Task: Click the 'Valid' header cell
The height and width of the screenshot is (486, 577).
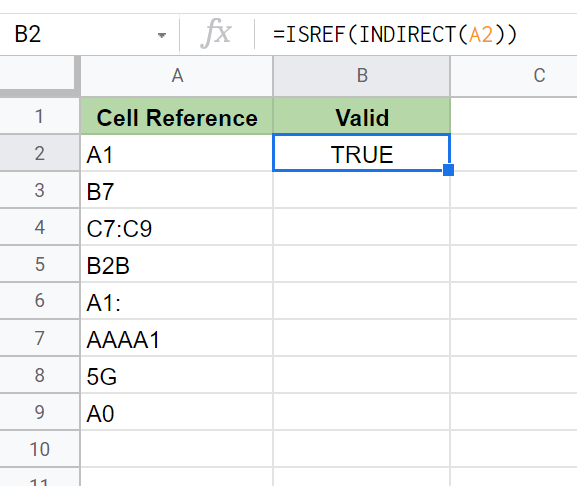Action: pyautogui.click(x=362, y=116)
